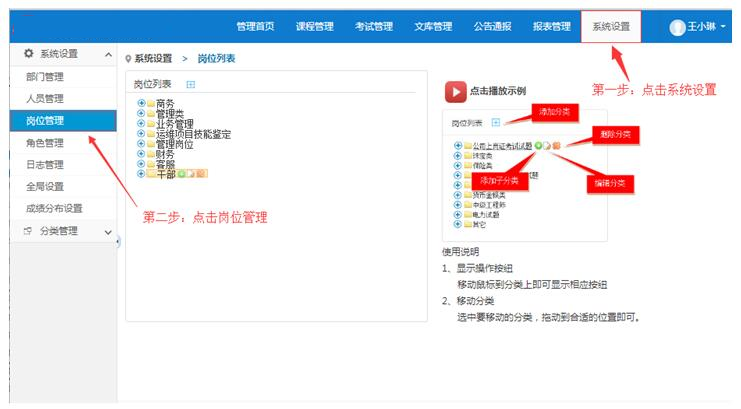Click the add category icon beside 岗位列表
Image resolution: width=741 pixels, height=409 pixels.
point(191,85)
